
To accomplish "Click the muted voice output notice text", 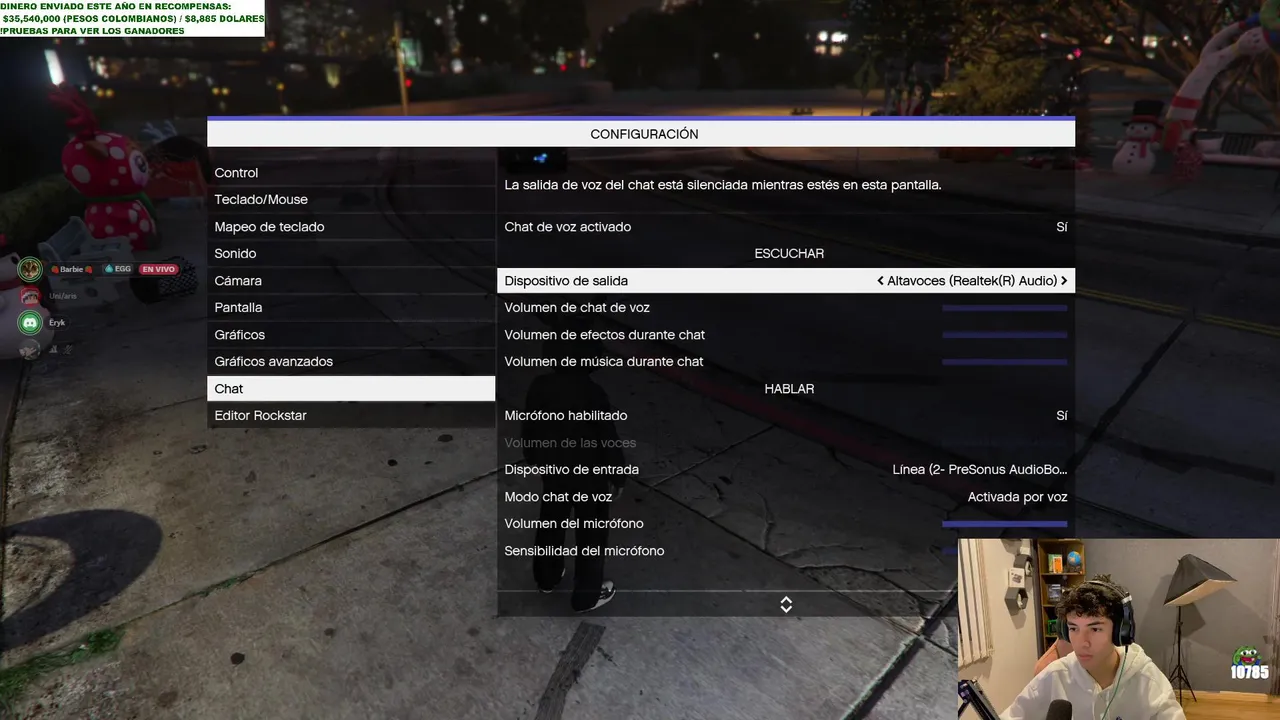I will tap(723, 185).
